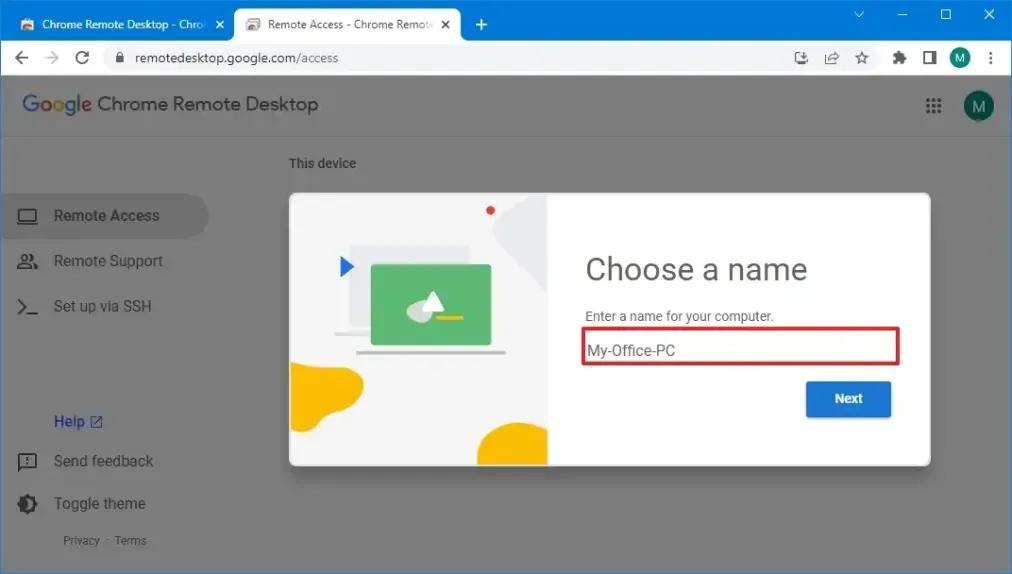Image resolution: width=1012 pixels, height=574 pixels.
Task: Select Remote Access in sidebar
Action: [x=104, y=216]
